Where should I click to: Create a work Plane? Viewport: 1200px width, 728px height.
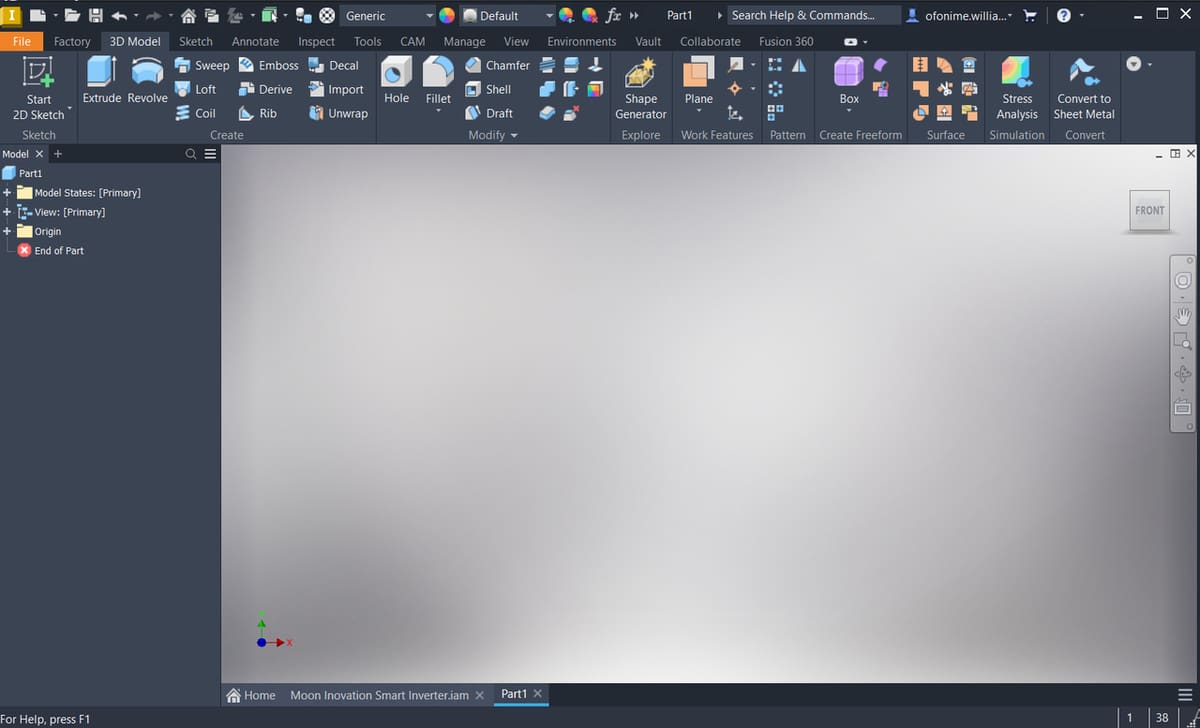pyautogui.click(x=699, y=80)
